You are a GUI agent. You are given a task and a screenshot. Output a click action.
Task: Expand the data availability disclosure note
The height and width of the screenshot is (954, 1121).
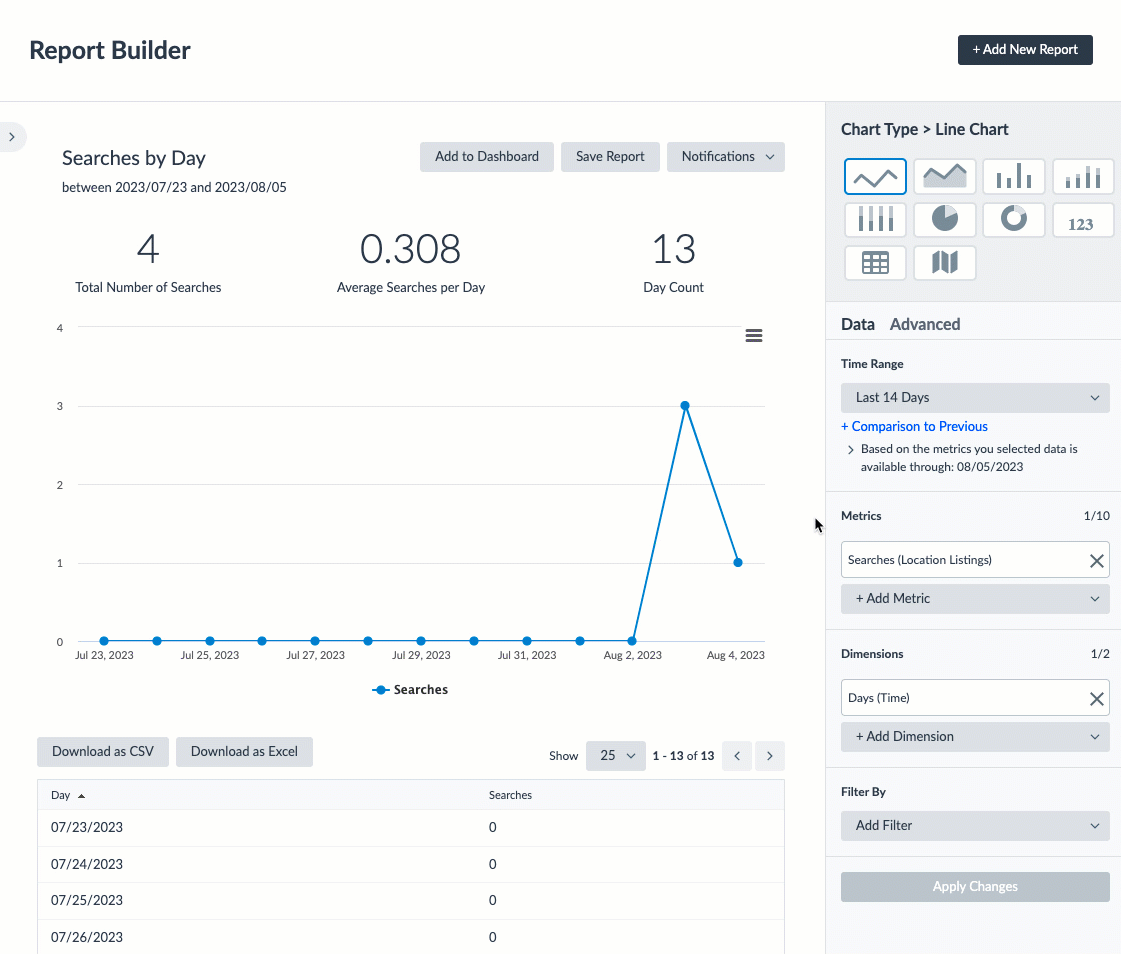[x=850, y=449]
